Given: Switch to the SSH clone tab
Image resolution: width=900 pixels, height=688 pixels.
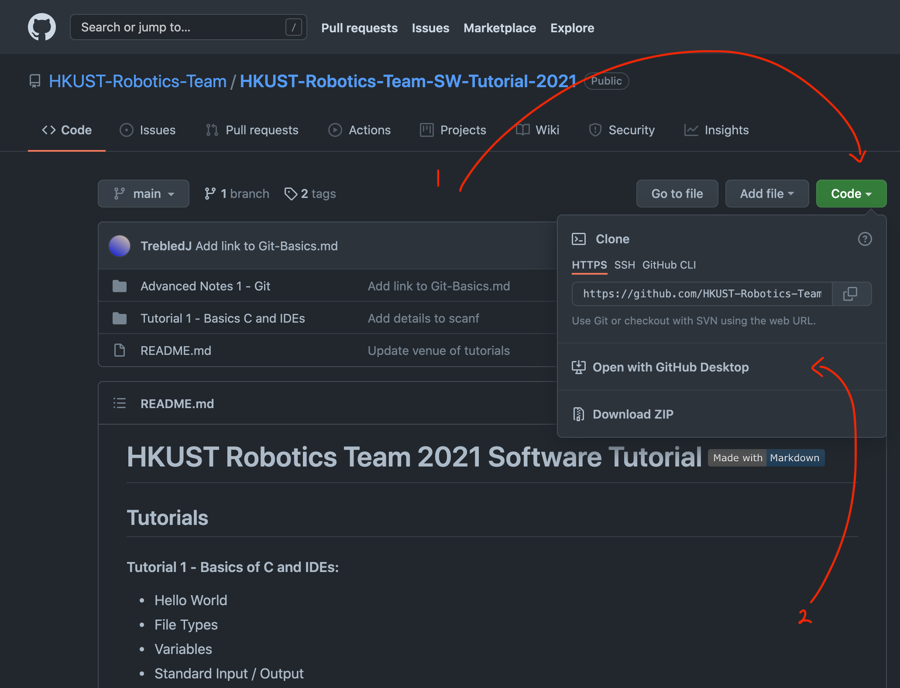Looking at the screenshot, I should [x=624, y=265].
